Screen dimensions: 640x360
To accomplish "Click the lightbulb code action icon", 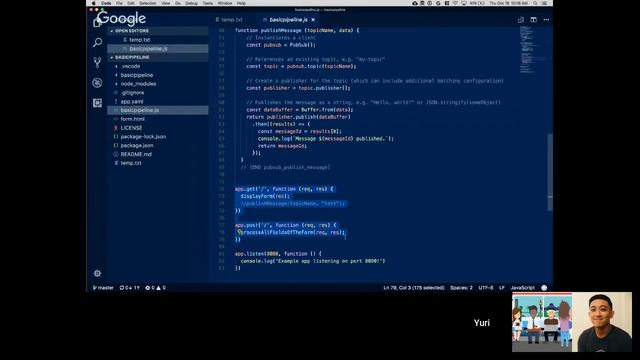I will coord(240,232).
